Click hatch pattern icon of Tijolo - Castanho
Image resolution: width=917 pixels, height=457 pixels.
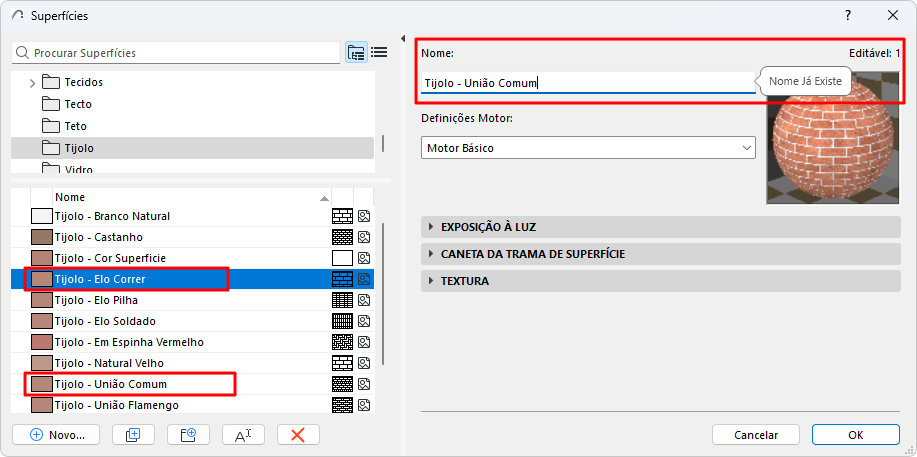(x=342, y=237)
